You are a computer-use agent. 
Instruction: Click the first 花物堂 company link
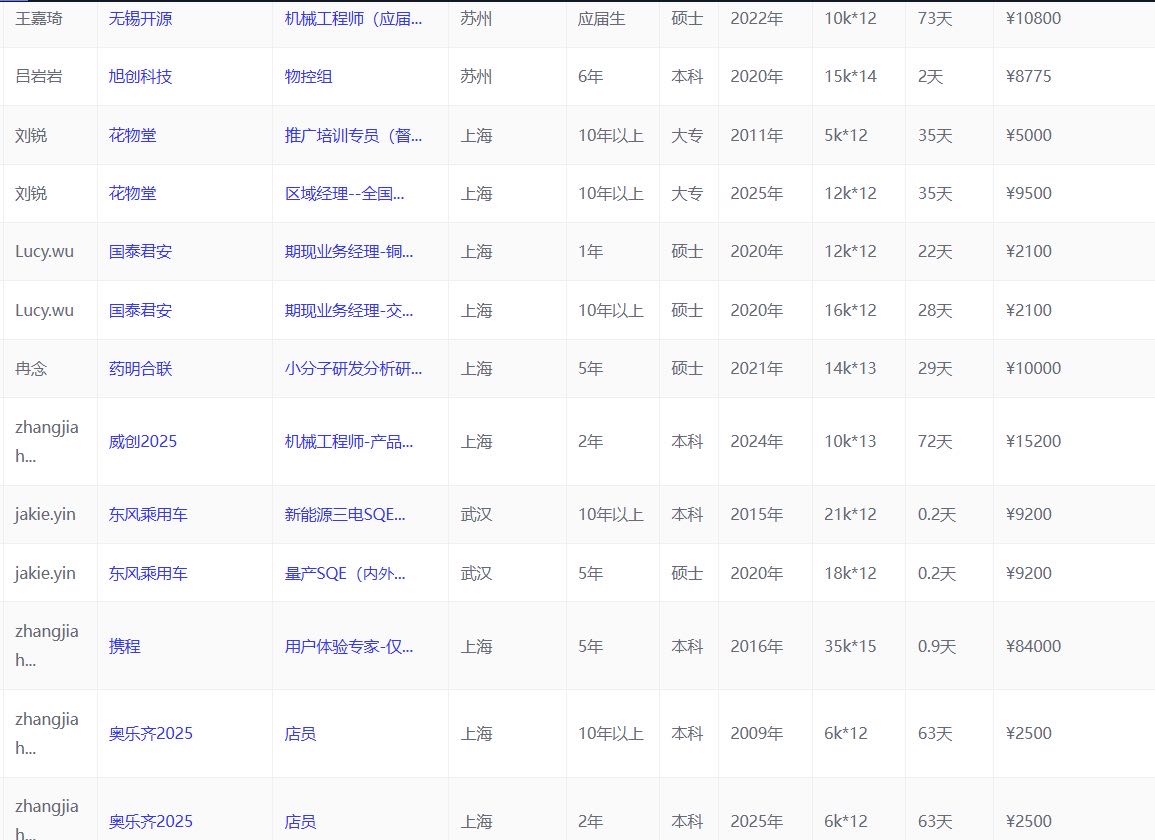tap(131, 135)
